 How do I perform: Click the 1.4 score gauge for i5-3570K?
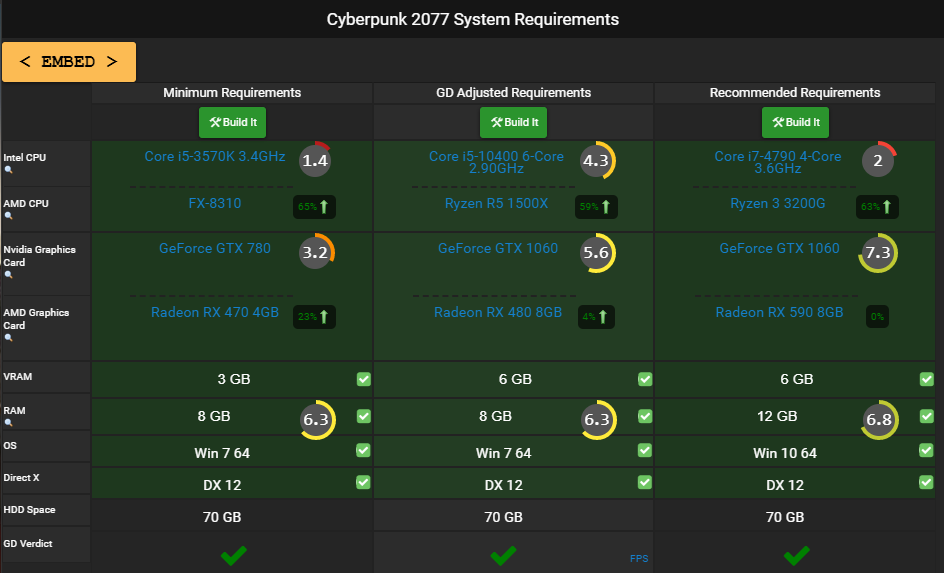click(315, 161)
